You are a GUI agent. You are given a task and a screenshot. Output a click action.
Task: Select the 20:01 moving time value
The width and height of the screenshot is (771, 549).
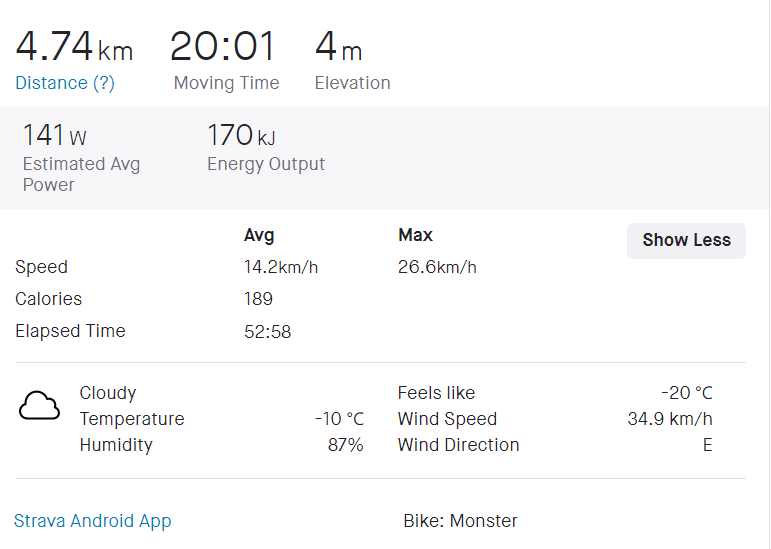222,47
